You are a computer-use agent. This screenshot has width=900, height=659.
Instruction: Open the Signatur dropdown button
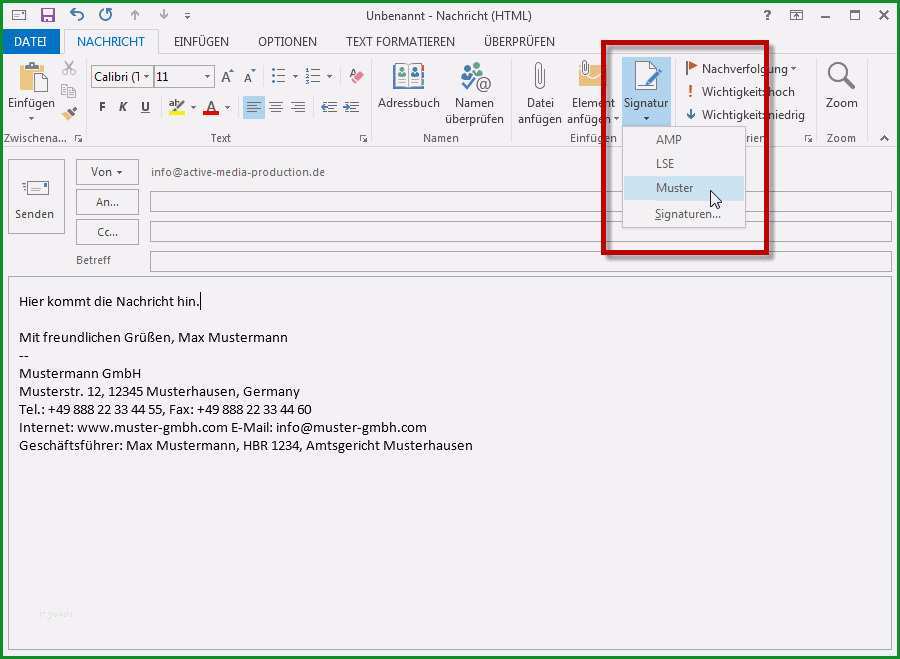646,92
